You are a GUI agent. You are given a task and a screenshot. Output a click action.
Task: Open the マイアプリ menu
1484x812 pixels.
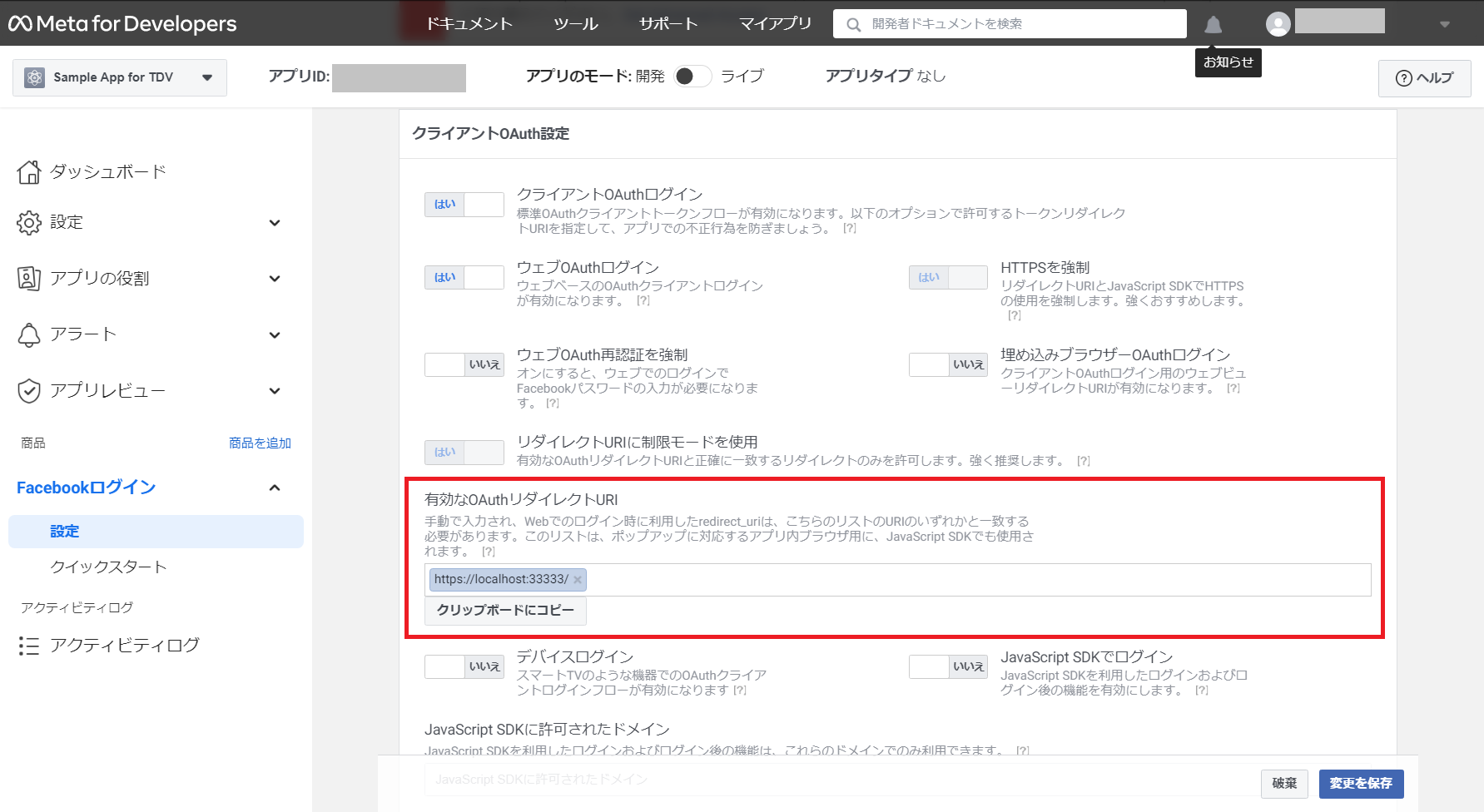click(775, 24)
